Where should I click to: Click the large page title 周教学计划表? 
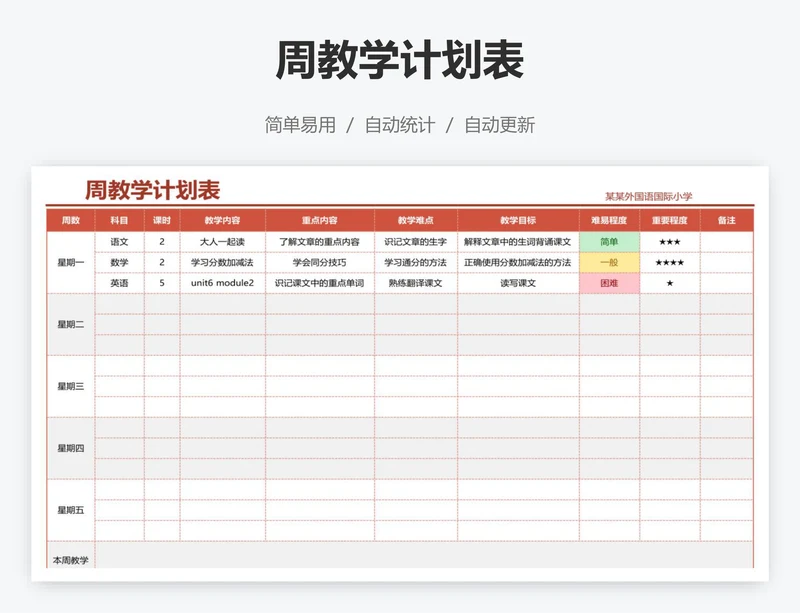tap(399, 60)
